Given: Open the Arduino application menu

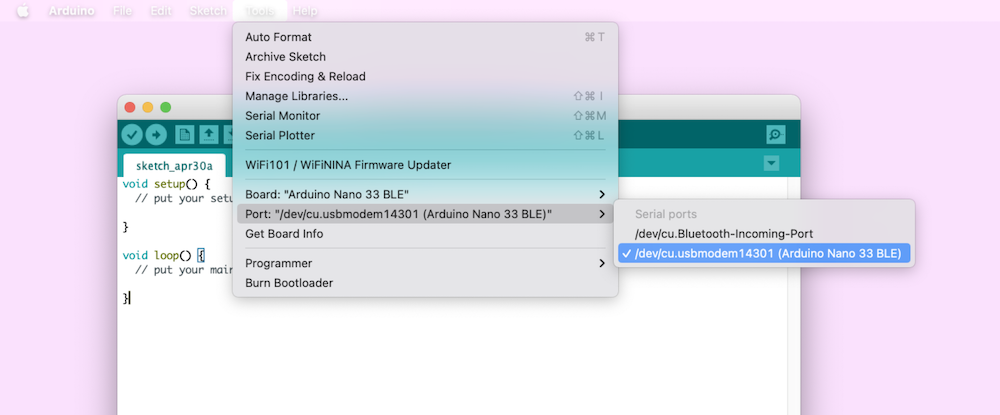Looking at the screenshot, I should [x=71, y=11].
